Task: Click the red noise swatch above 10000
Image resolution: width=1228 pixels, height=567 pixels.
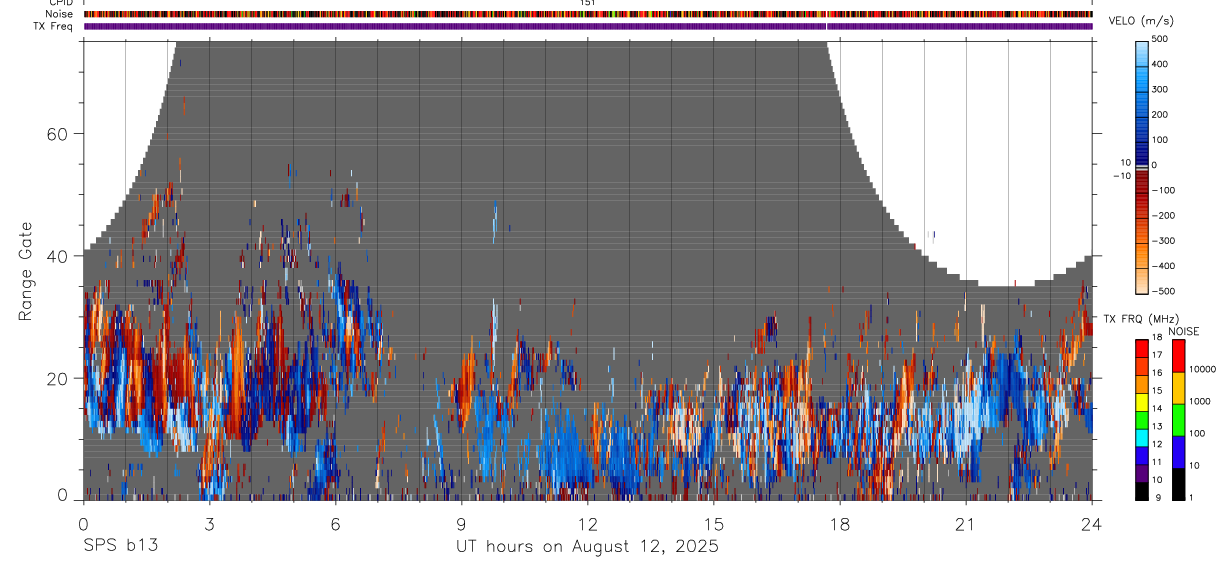Action: coord(1177,355)
